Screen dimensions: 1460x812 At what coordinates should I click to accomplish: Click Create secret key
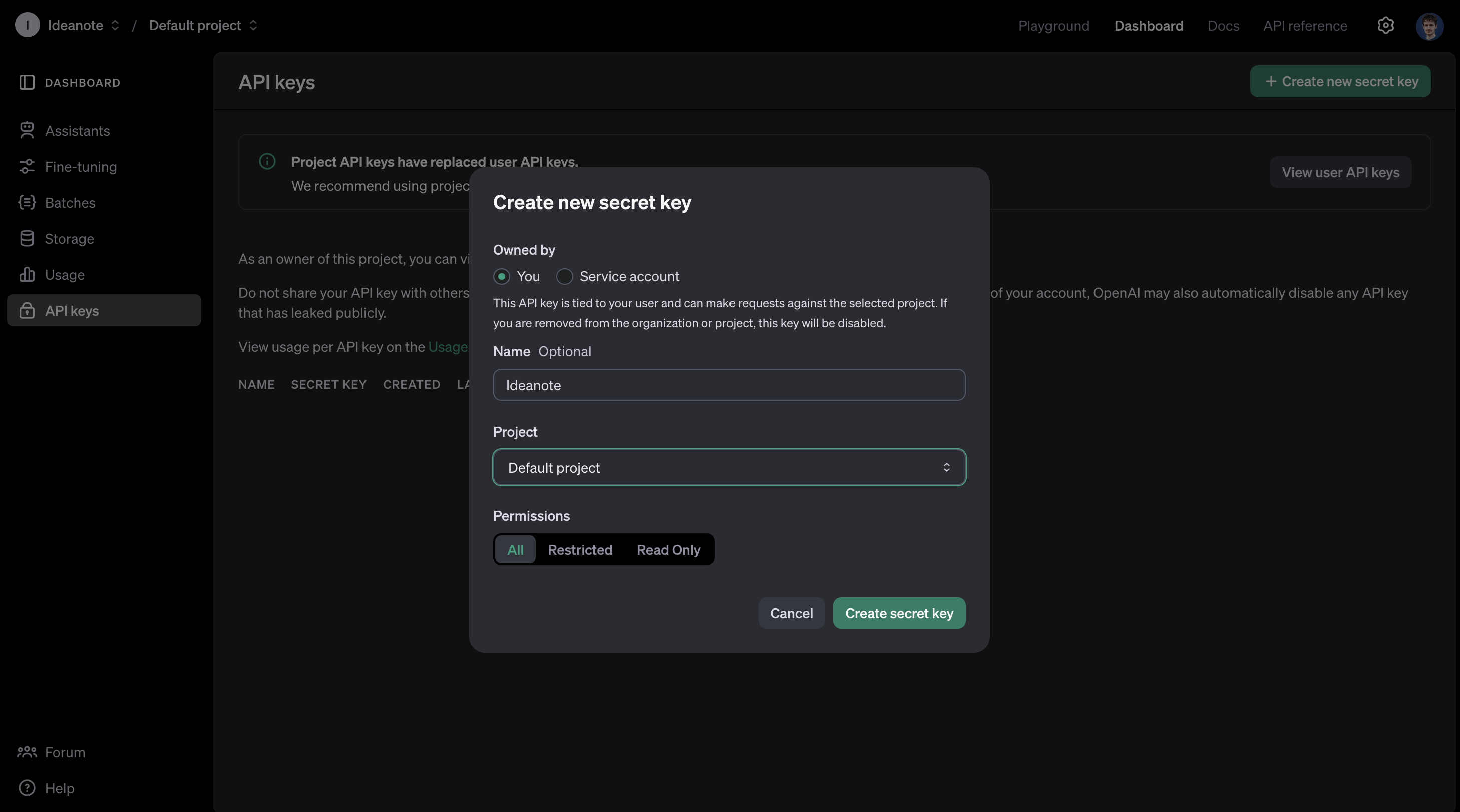point(899,613)
